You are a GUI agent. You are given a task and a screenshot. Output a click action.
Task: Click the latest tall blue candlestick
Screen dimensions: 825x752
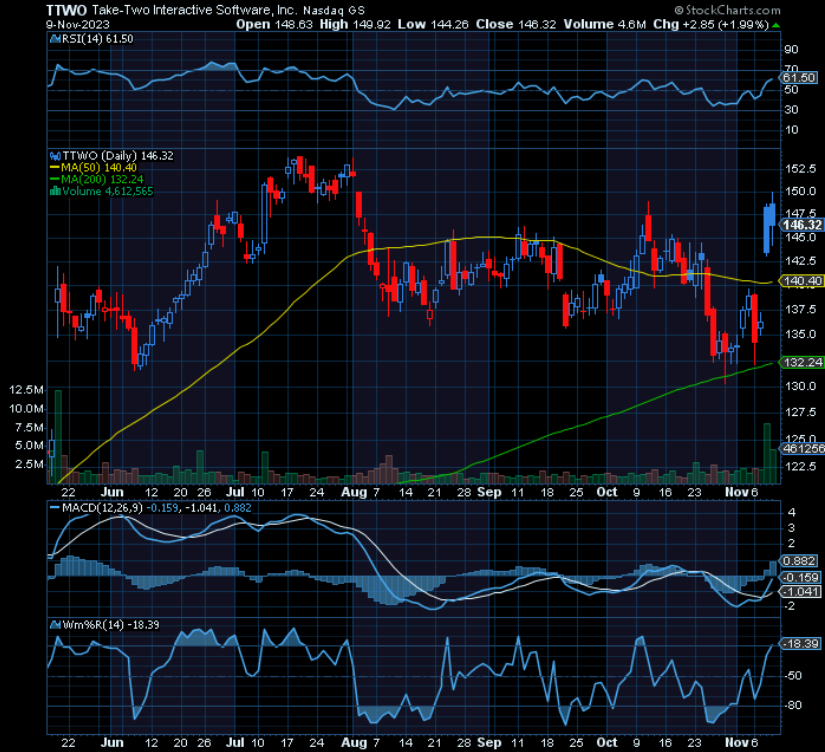768,228
